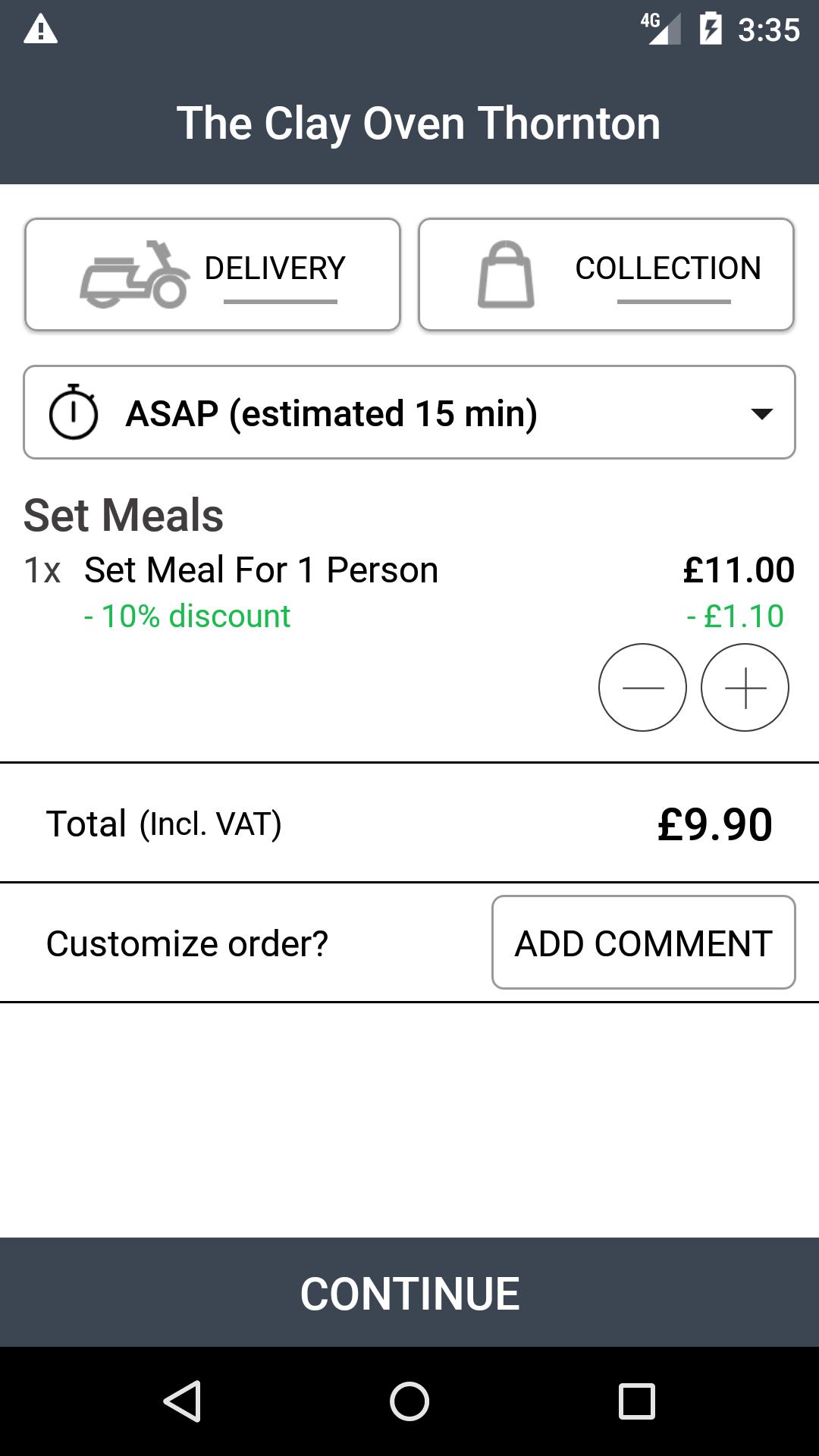Tap the warning triangle in status bar

(x=41, y=30)
